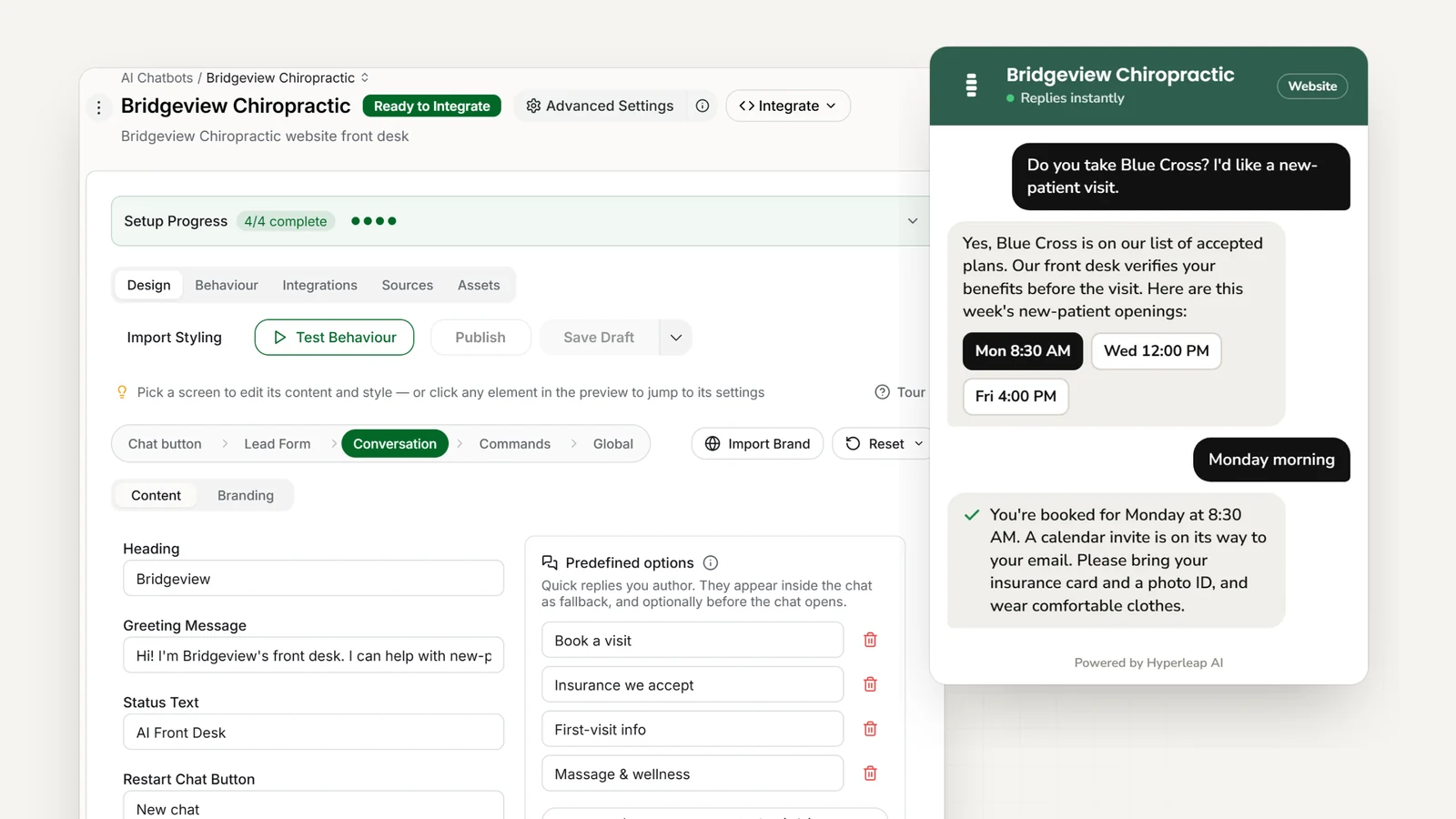Click the Heading input field
This screenshot has height=819, width=1456.
[314, 579]
